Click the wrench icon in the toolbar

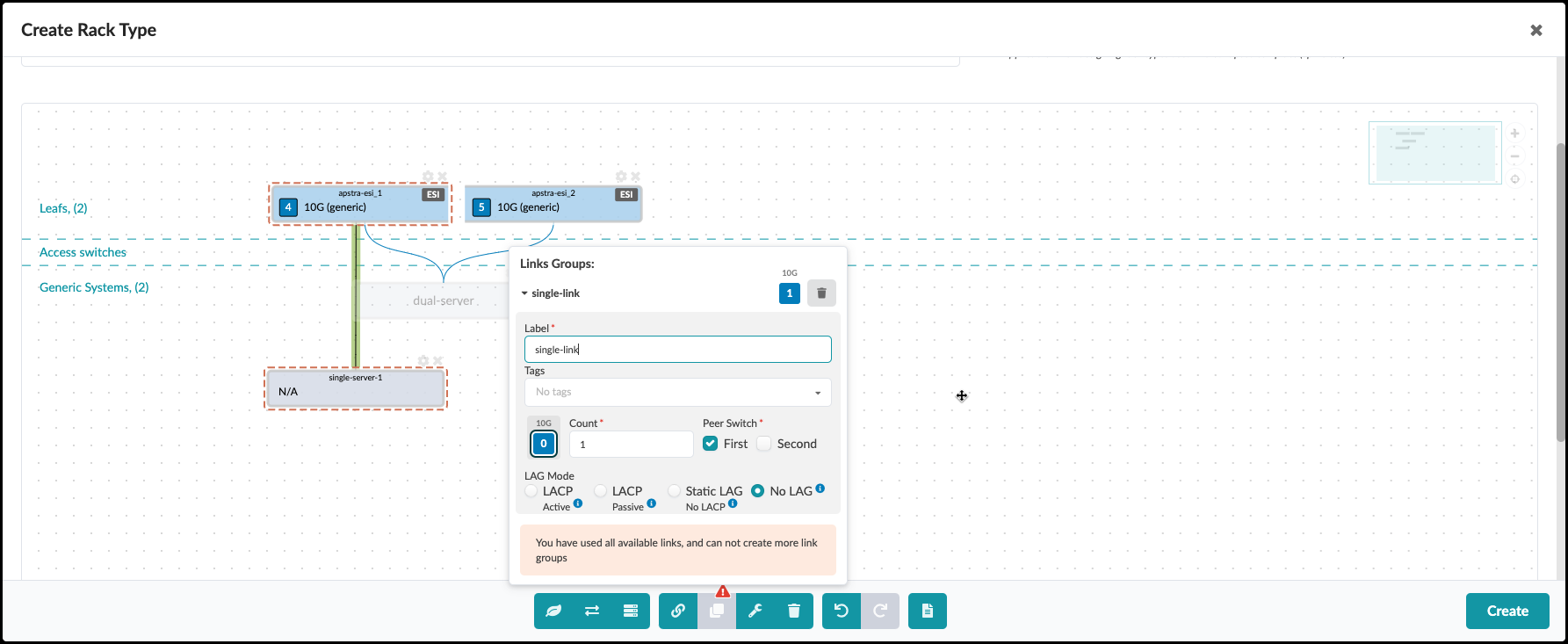755,611
